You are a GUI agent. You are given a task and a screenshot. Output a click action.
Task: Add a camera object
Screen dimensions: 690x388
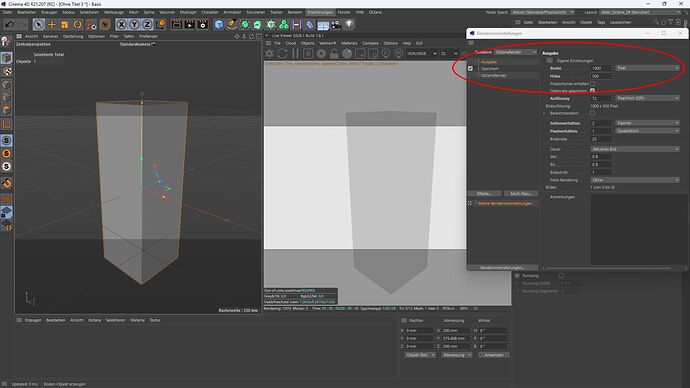336,25
